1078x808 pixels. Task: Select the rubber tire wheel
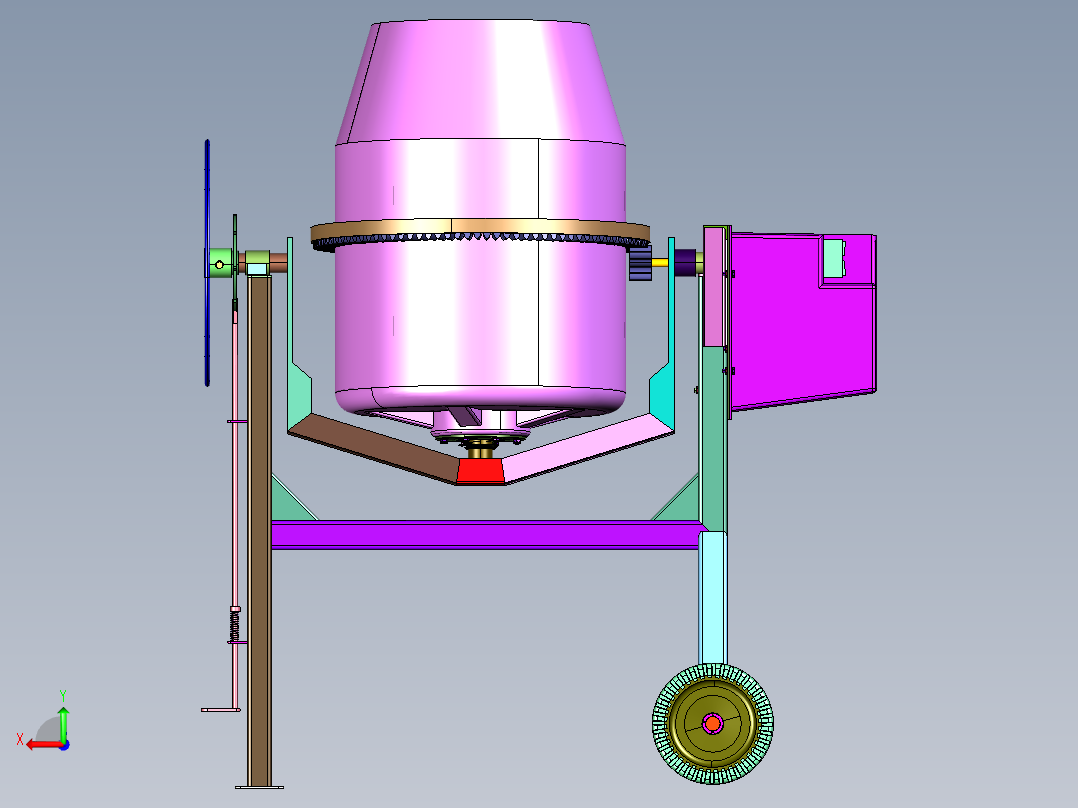(713, 723)
